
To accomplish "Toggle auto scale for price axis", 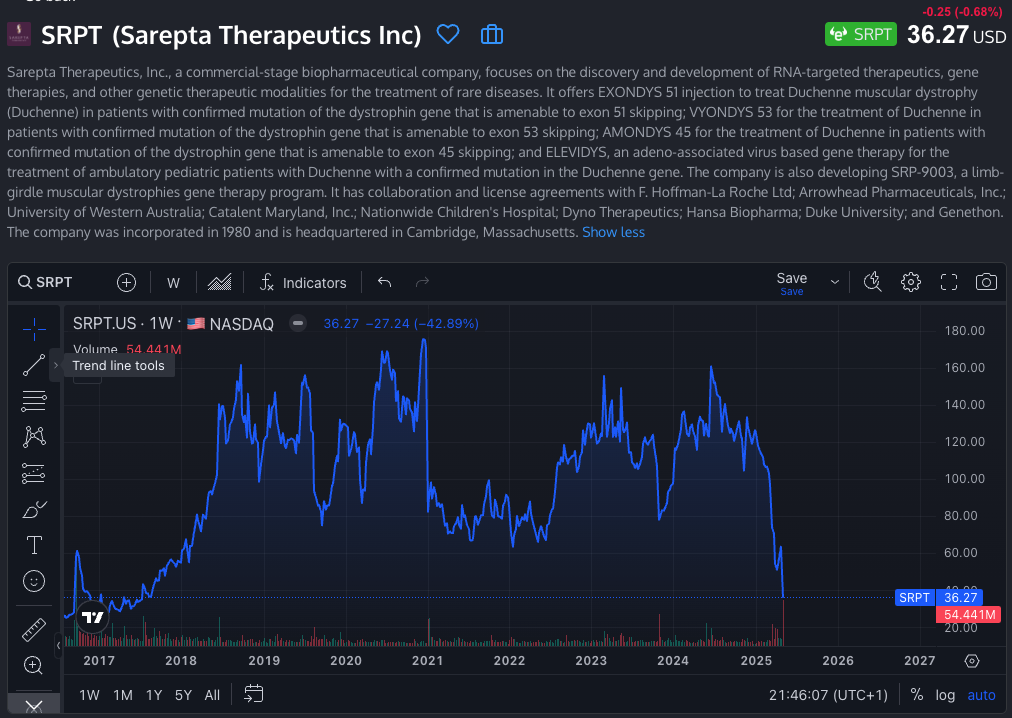I will coord(981,695).
